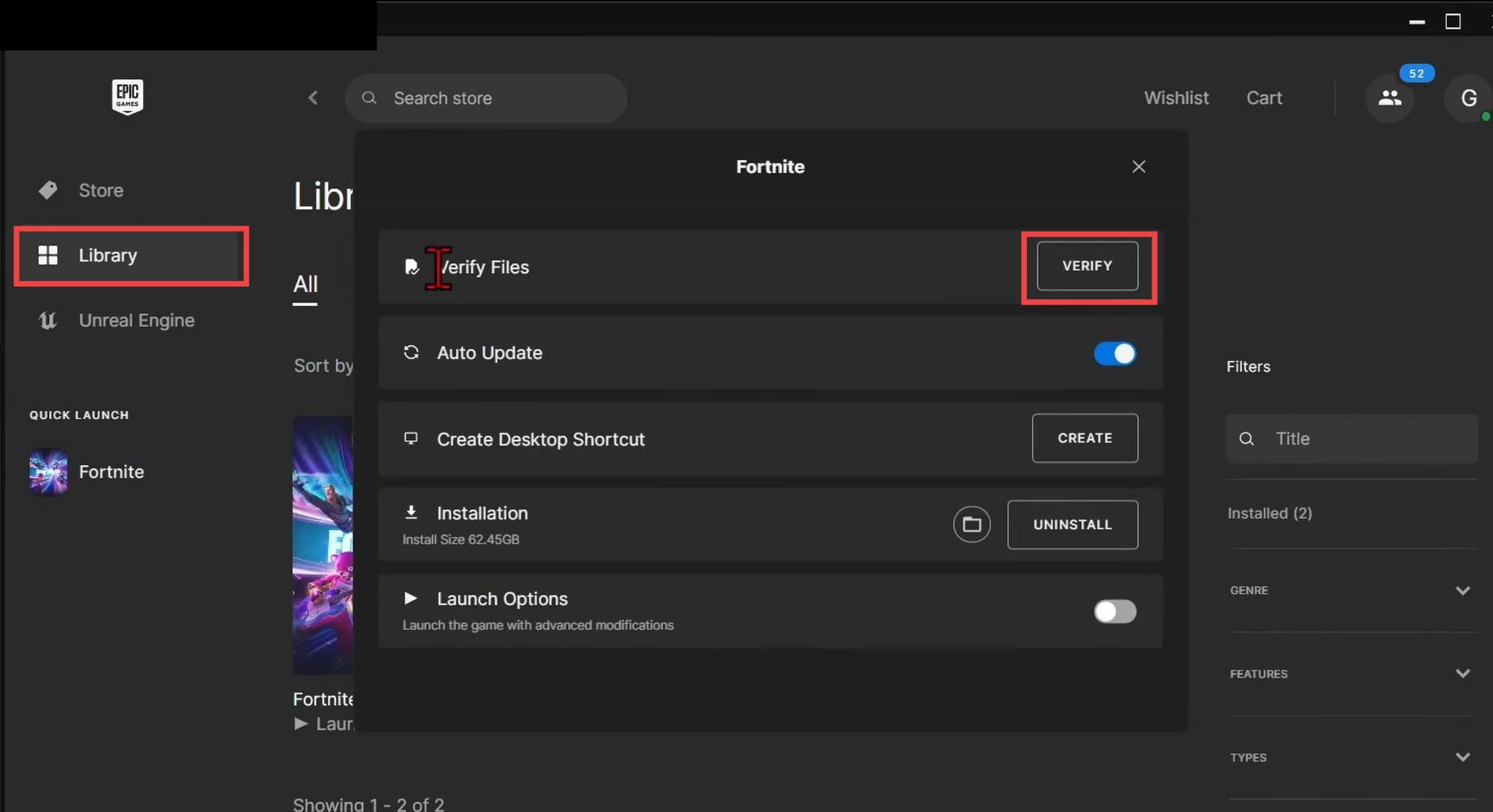Image resolution: width=1493 pixels, height=812 pixels.
Task: Turn off the Auto Update toggle
Action: point(1115,353)
